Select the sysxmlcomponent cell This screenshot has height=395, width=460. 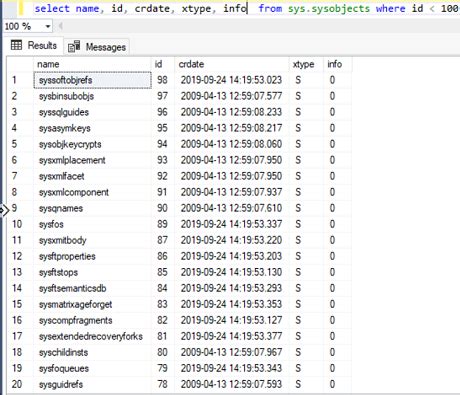[92, 192]
